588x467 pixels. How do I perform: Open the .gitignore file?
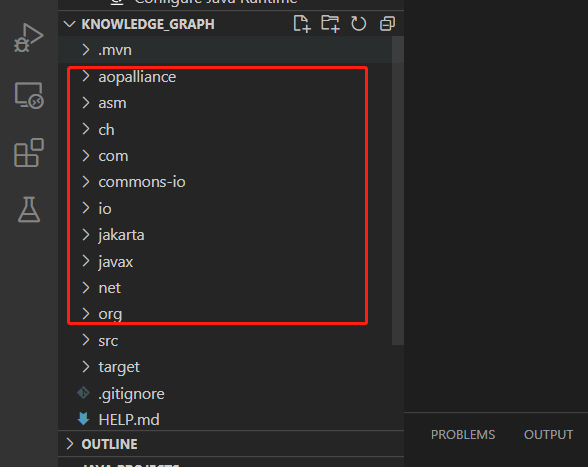tap(131, 394)
